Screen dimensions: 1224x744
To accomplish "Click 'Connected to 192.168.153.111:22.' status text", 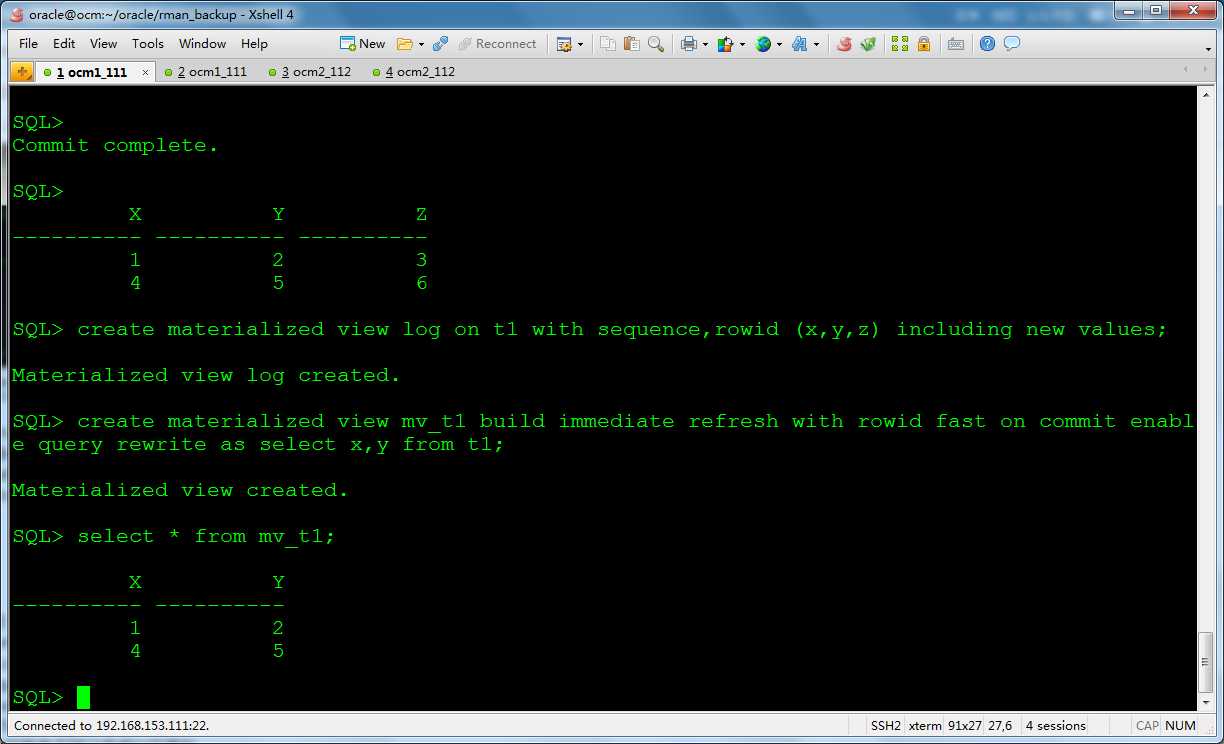I will 112,726.
